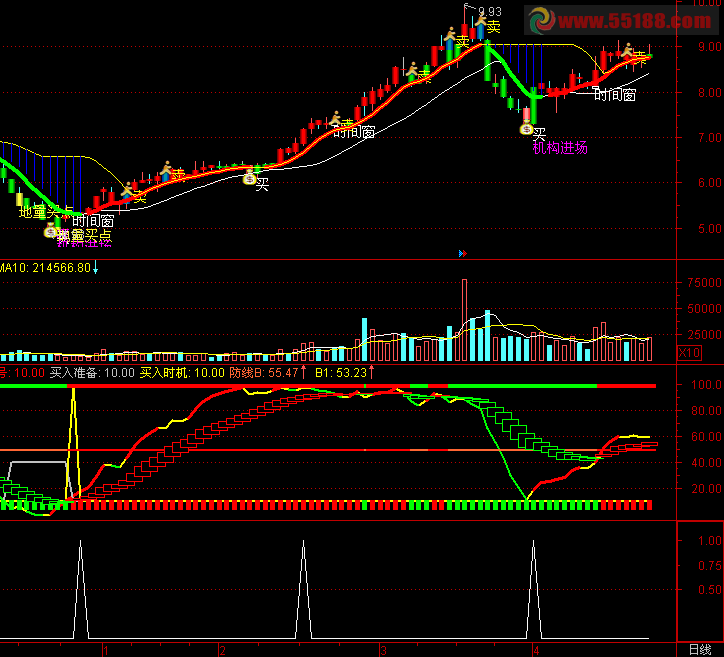Click the 7.00 price axis label
The width and height of the screenshot is (724, 657).
click(710, 138)
